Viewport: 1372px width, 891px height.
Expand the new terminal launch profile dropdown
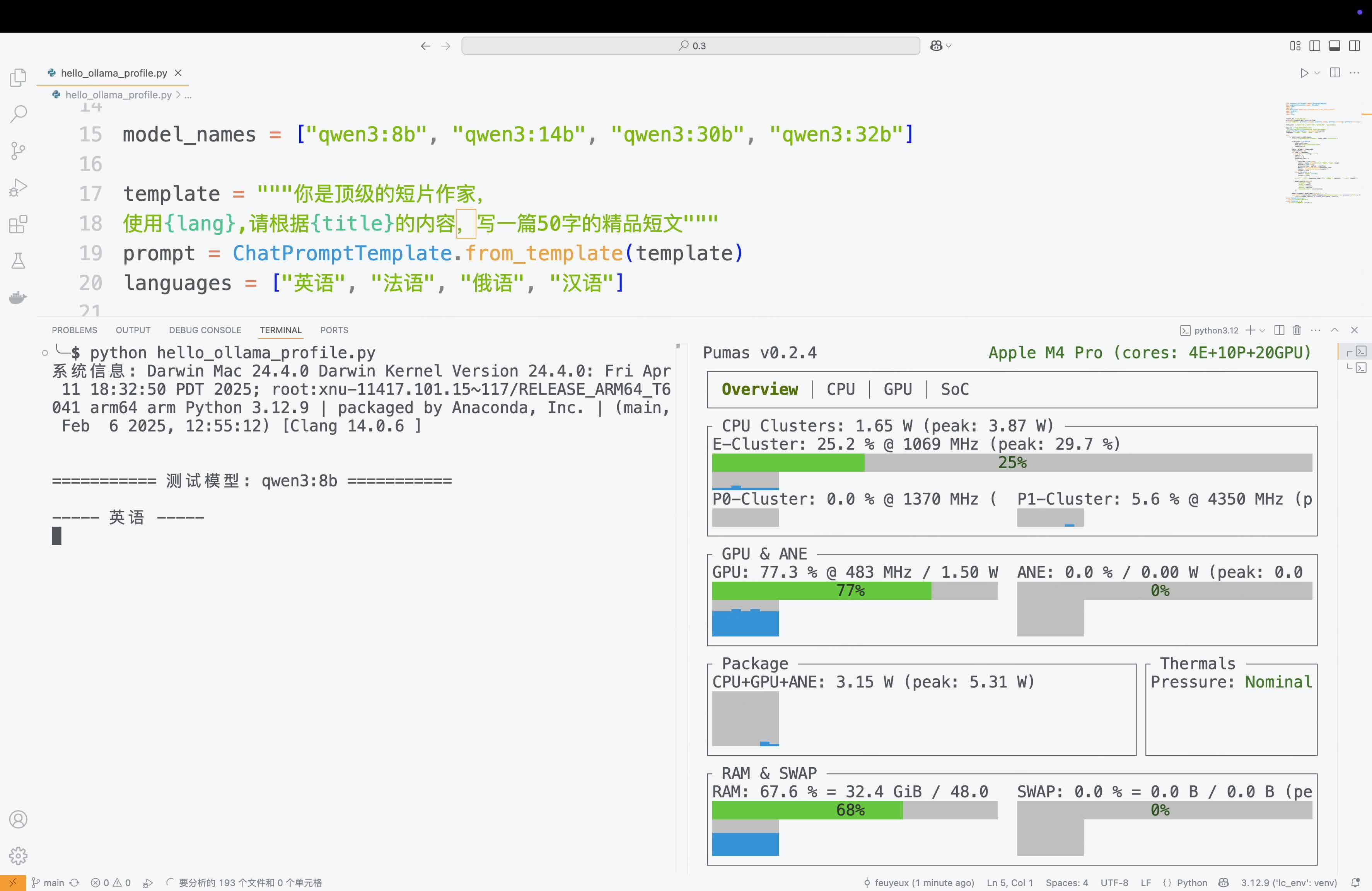[1263, 330]
